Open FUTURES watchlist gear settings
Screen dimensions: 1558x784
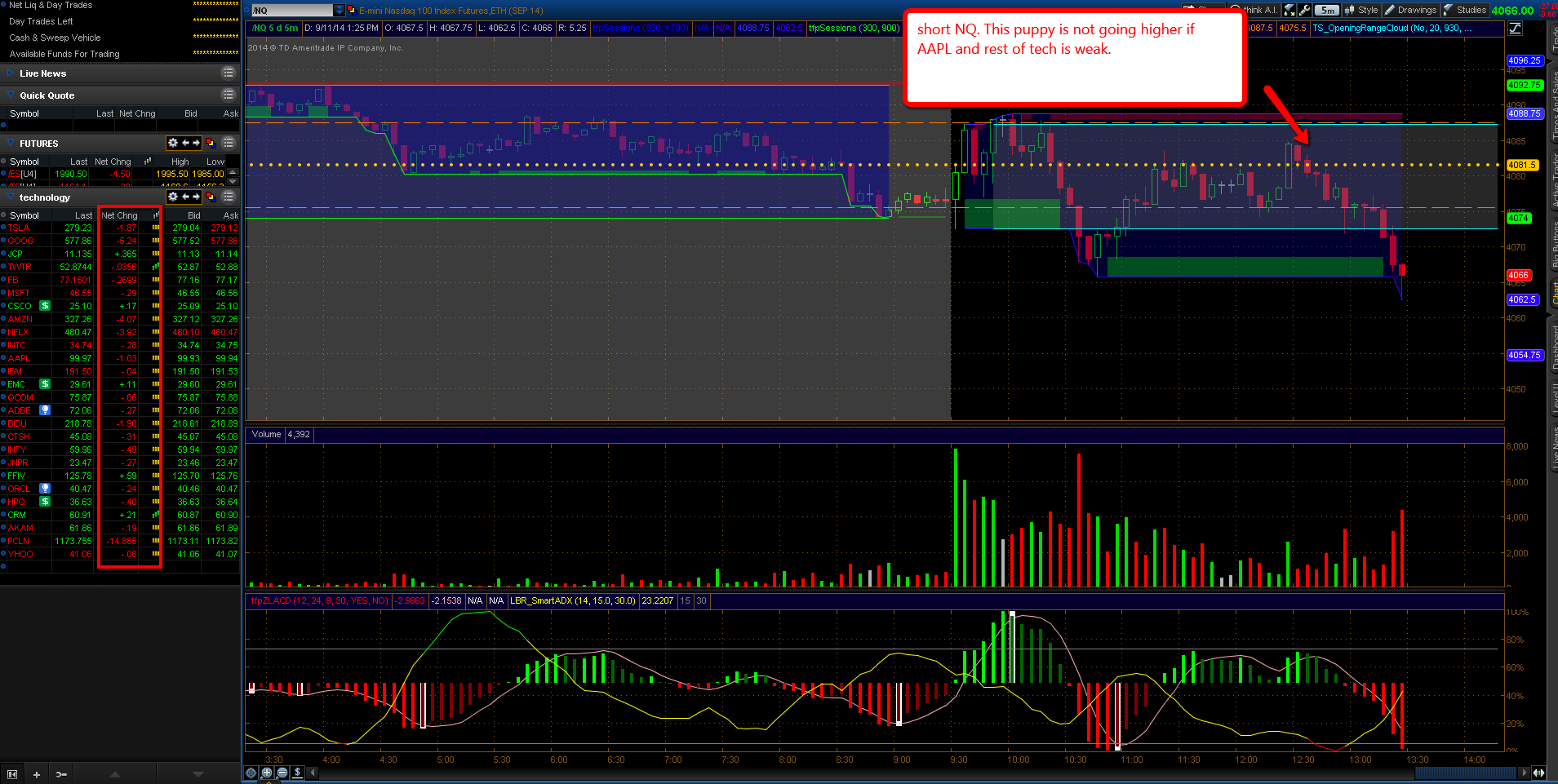(173, 143)
